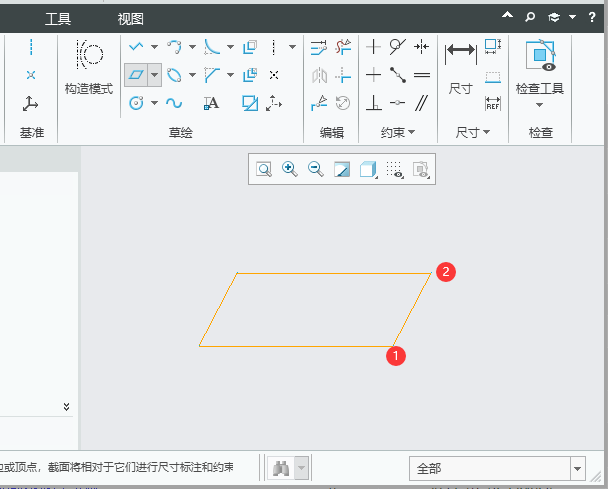The height and width of the screenshot is (489, 608).
Task: Click parallelogram vertex marked 2
Action: [x=432, y=273]
